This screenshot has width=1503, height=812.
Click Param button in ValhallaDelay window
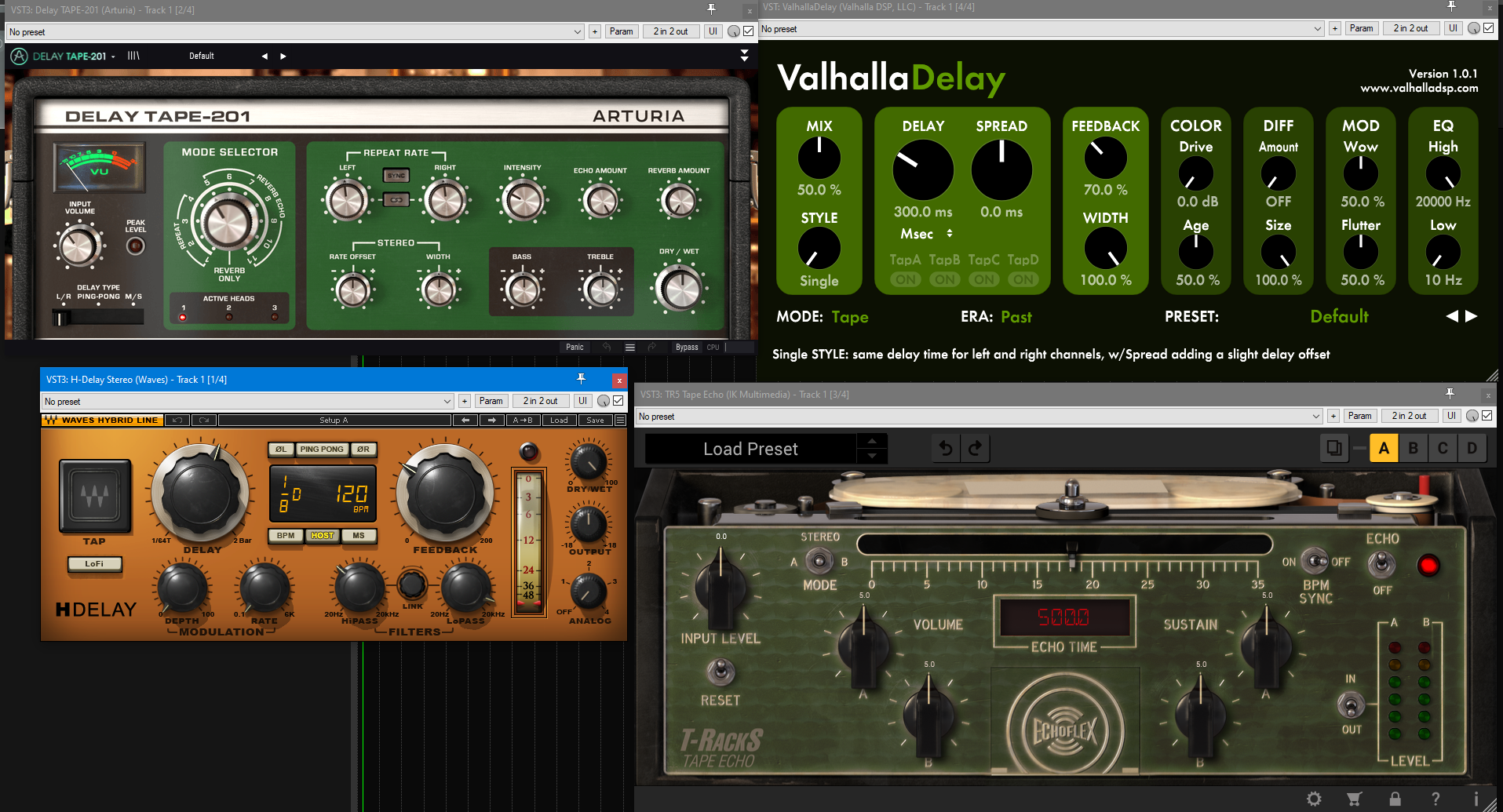[1361, 28]
